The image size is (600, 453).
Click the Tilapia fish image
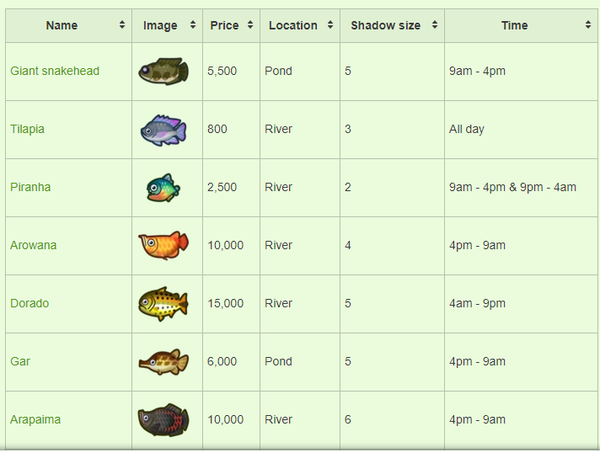[163, 130]
